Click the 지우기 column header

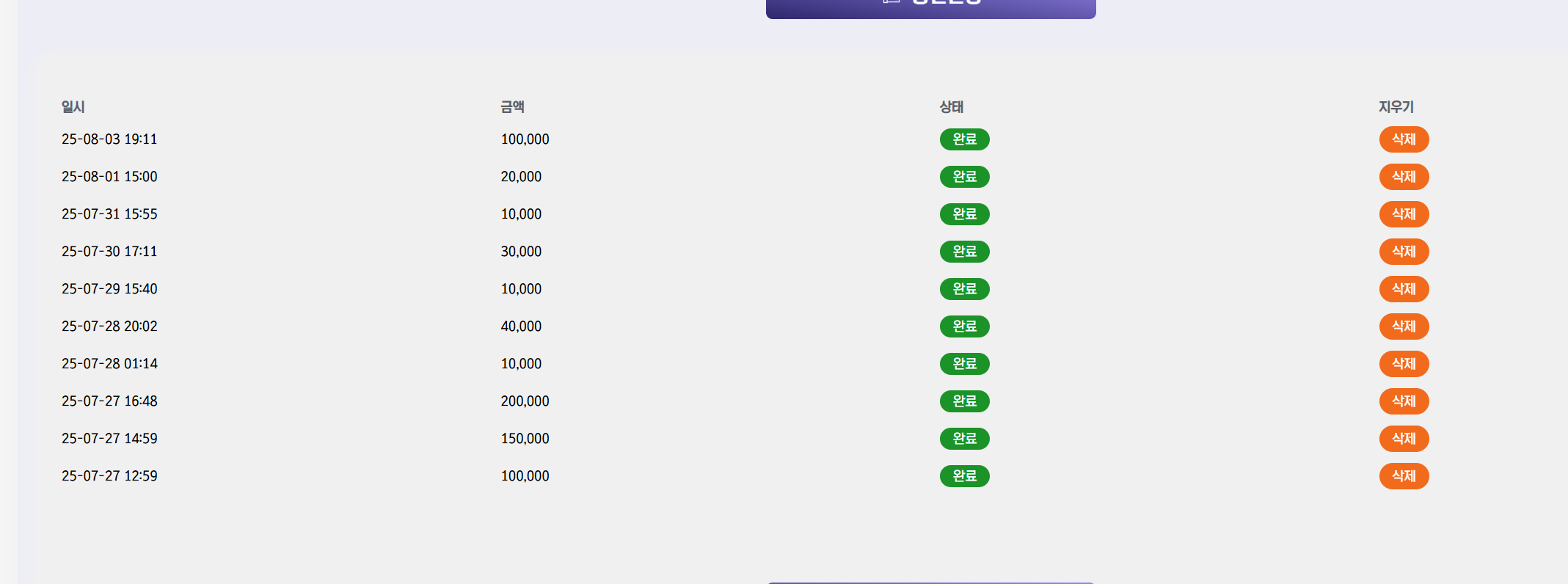click(1396, 107)
